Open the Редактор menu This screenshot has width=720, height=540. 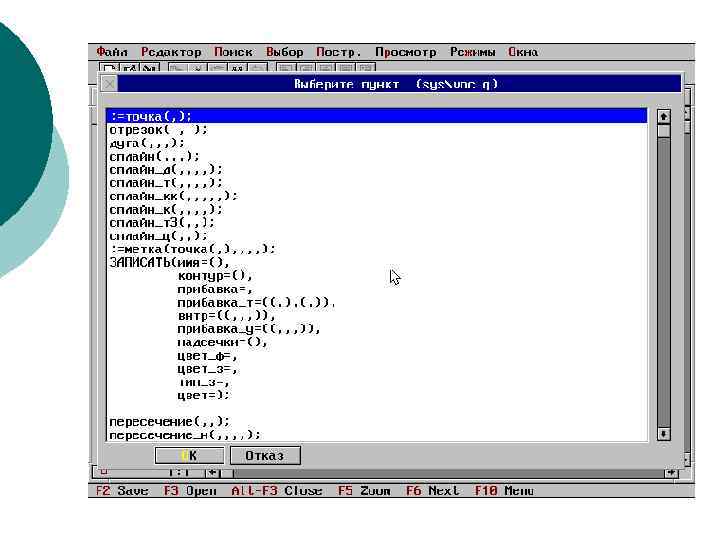(171, 52)
